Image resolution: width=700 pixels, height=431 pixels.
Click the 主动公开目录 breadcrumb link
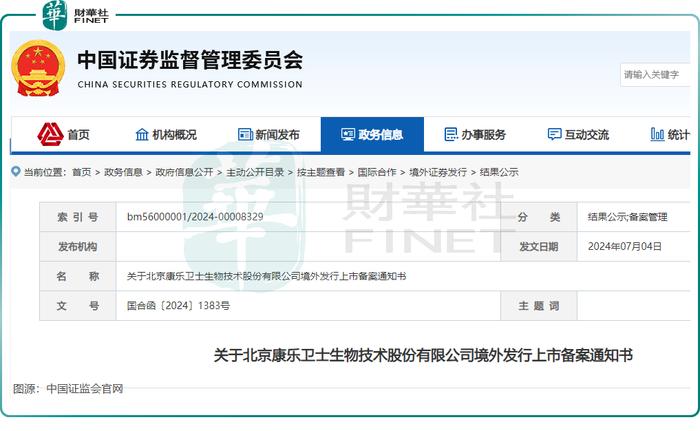coord(255,172)
